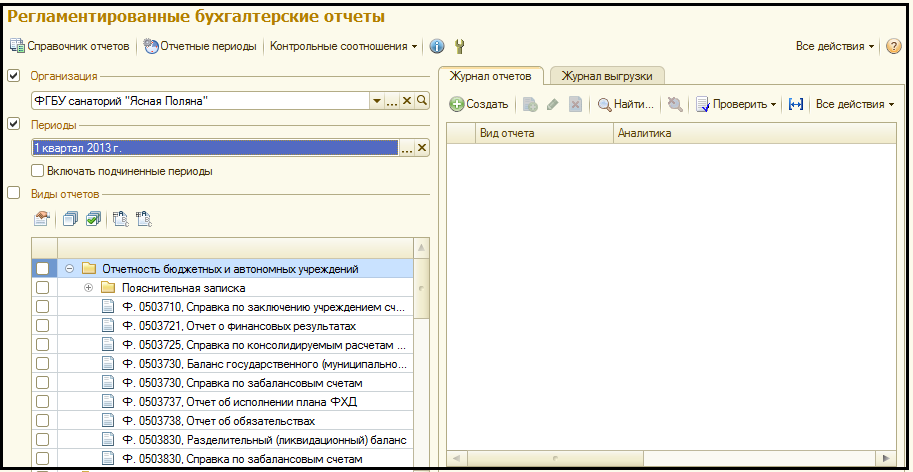913x472 pixels.
Task: Open help with the question mark icon
Action: (894, 46)
